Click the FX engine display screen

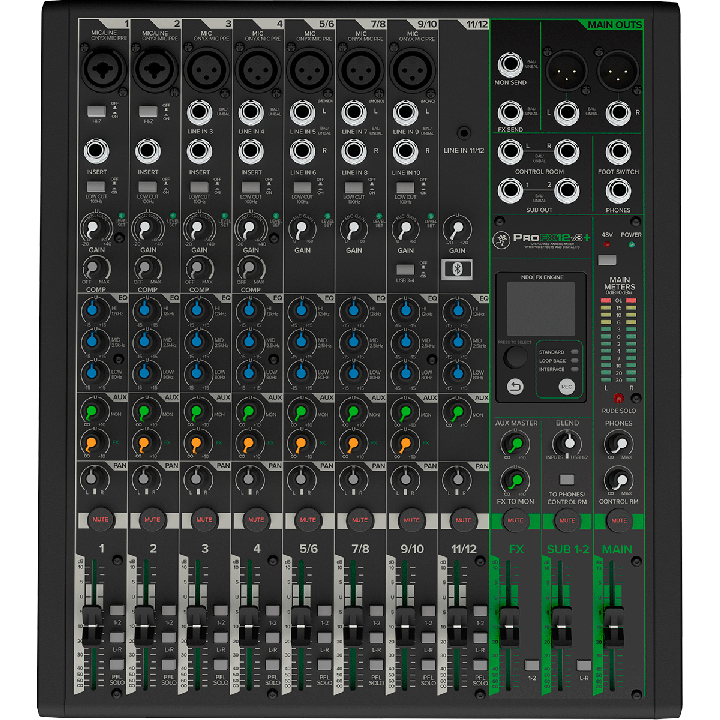pos(540,309)
